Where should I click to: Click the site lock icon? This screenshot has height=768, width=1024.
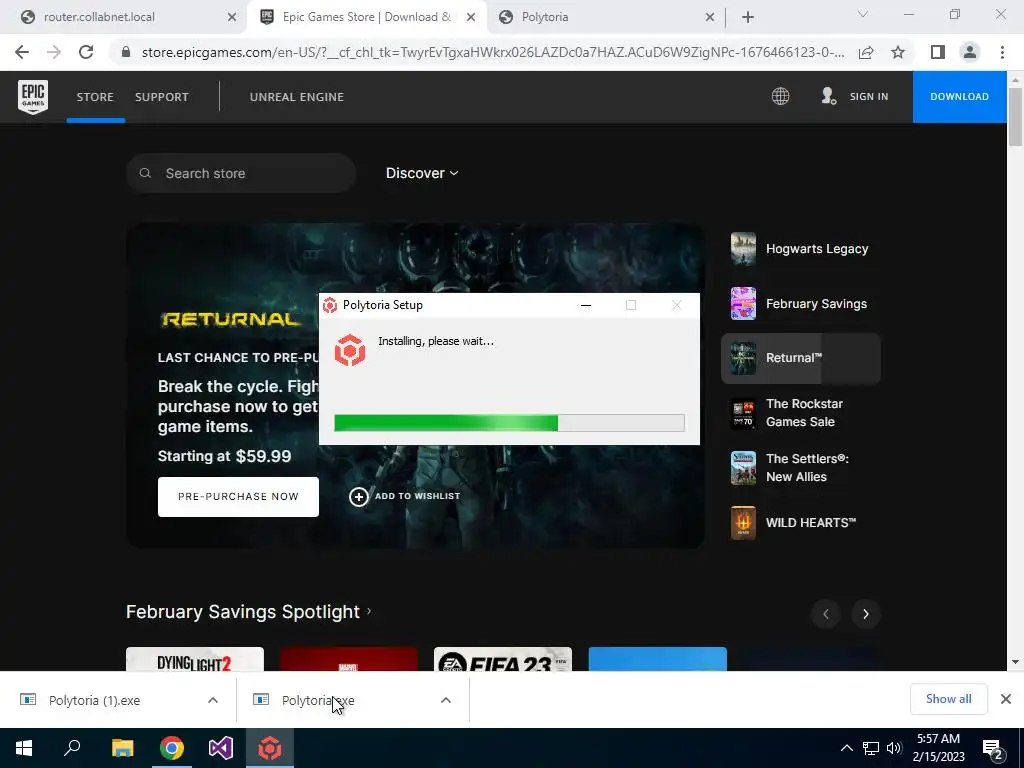[126, 52]
